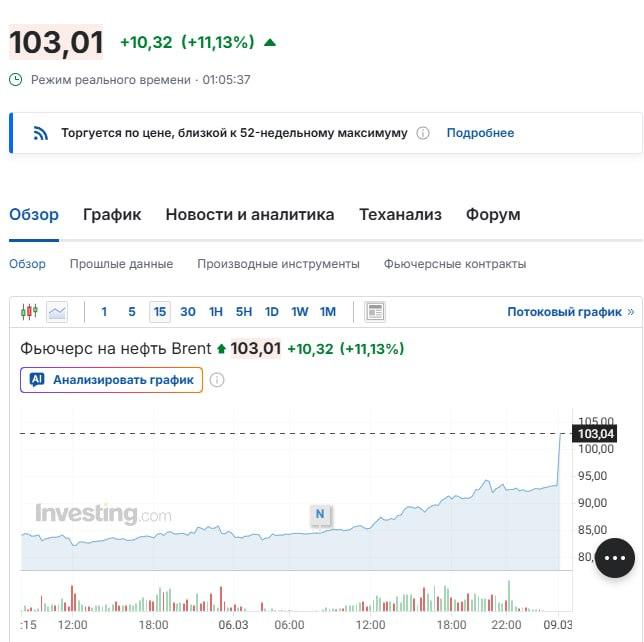
Task: Click the 103,04 price label on axis
Action: [595, 433]
